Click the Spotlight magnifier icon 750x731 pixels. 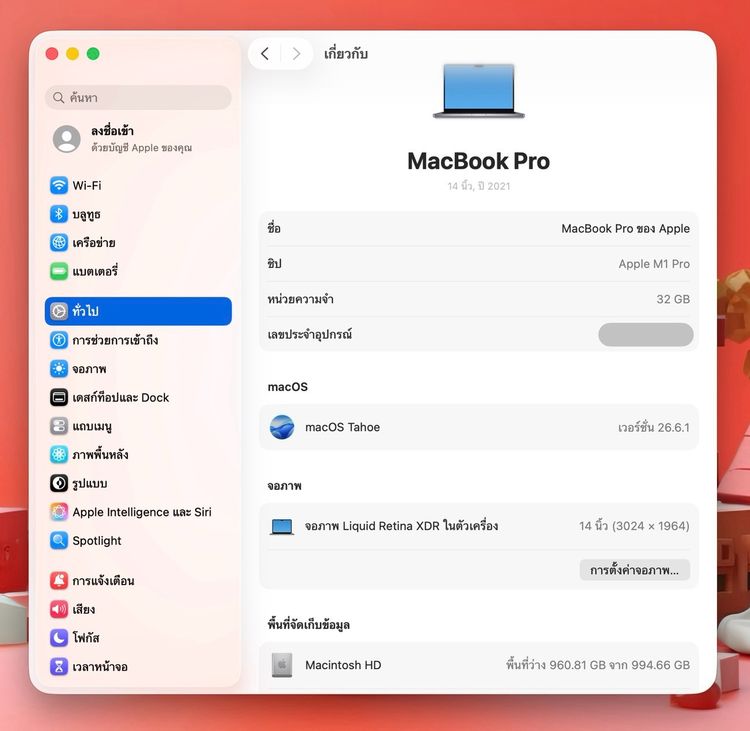(x=59, y=541)
